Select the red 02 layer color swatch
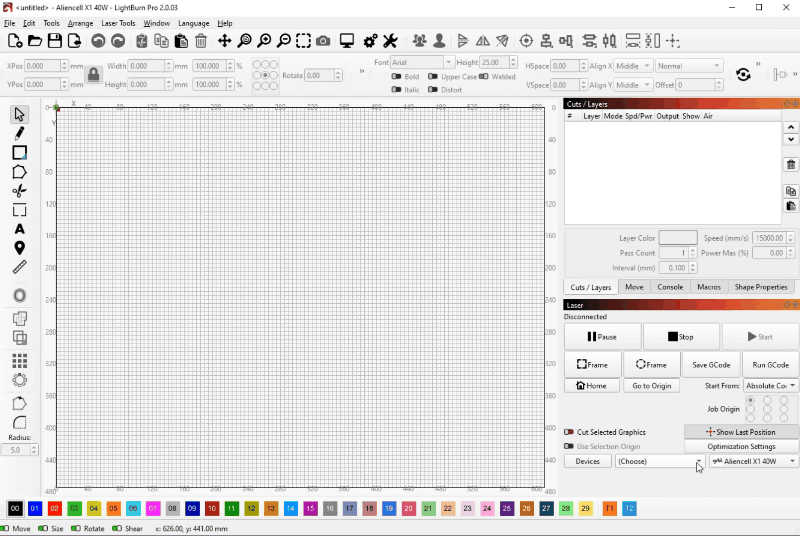Image resolution: width=800 pixels, height=536 pixels. (x=55, y=508)
